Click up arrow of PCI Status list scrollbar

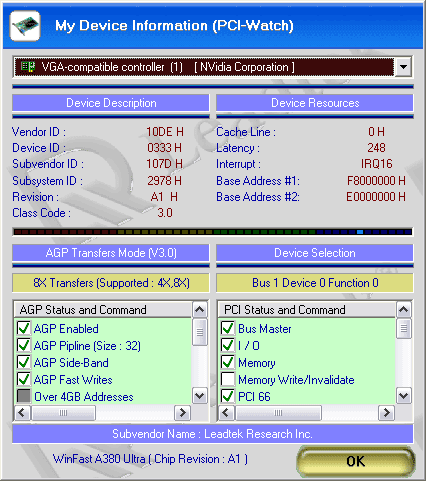pyautogui.click(x=404, y=310)
